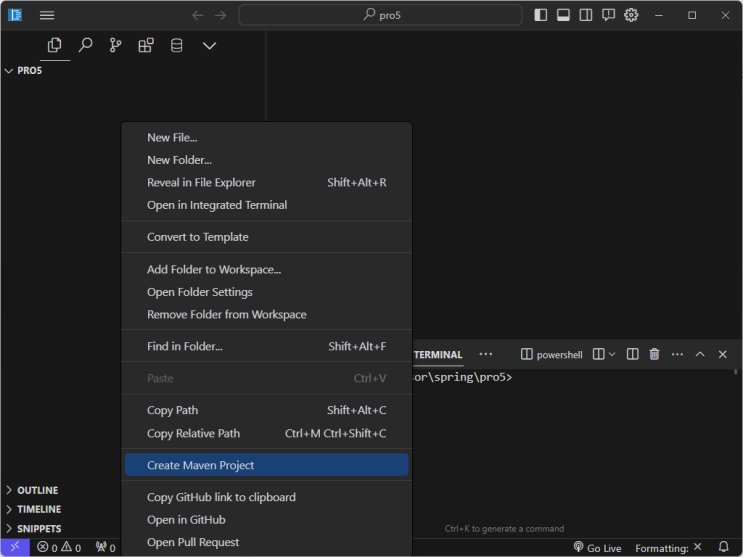Click the launch profile split icon
Screen dimensions: 743x557
click(598, 354)
